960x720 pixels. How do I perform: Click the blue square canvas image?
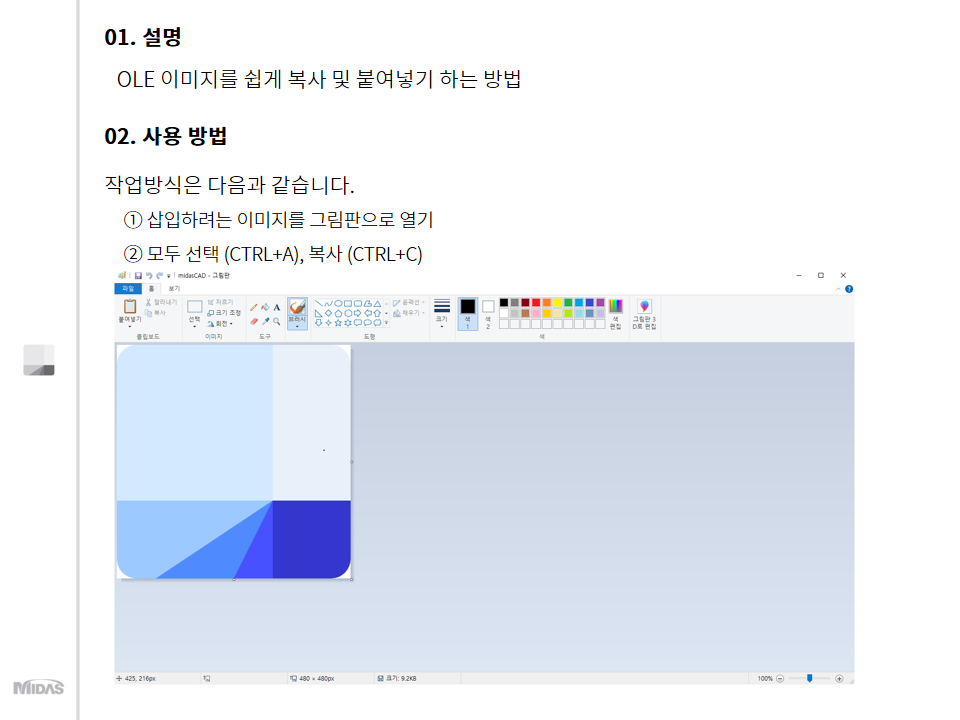tap(234, 462)
